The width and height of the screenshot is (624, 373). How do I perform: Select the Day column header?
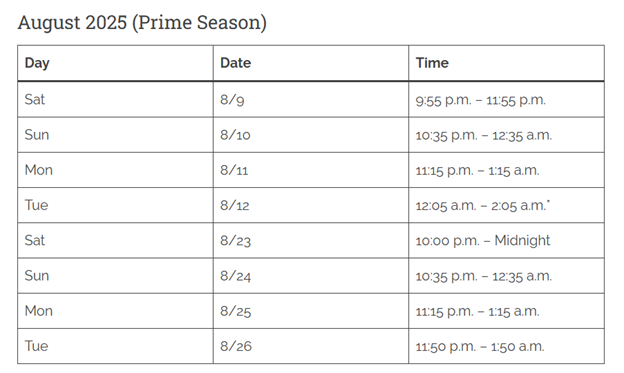pos(115,63)
